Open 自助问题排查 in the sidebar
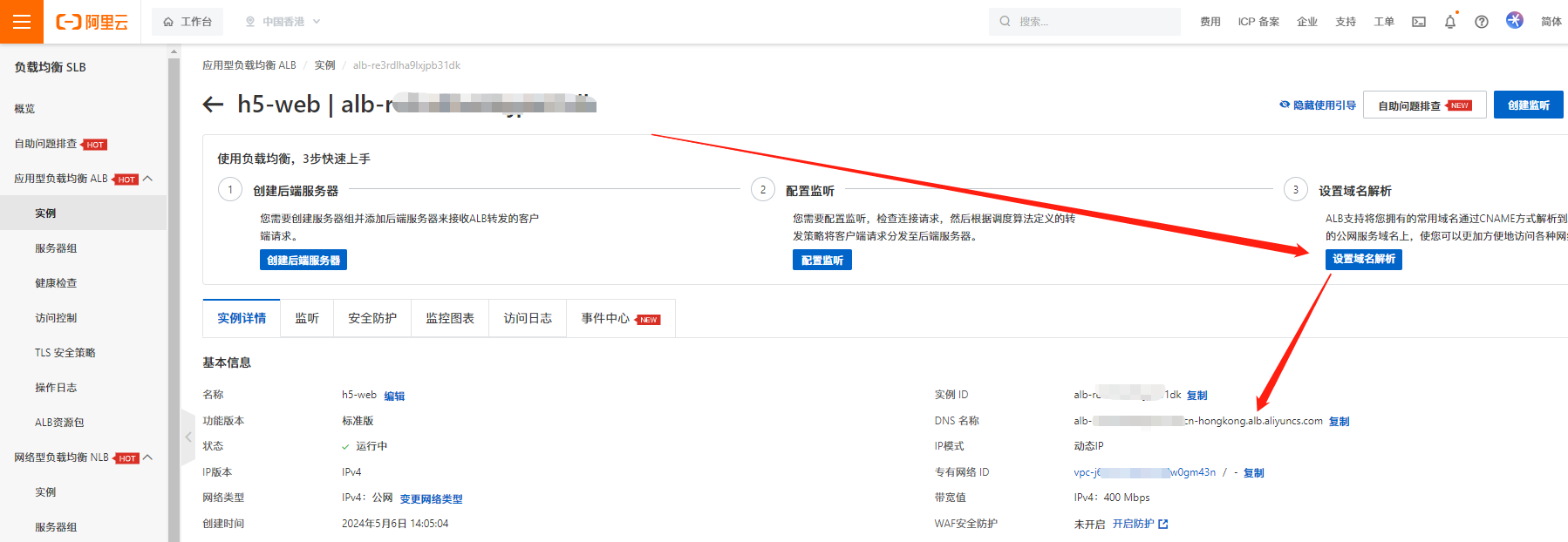Image resolution: width=1568 pixels, height=542 pixels. click(45, 144)
